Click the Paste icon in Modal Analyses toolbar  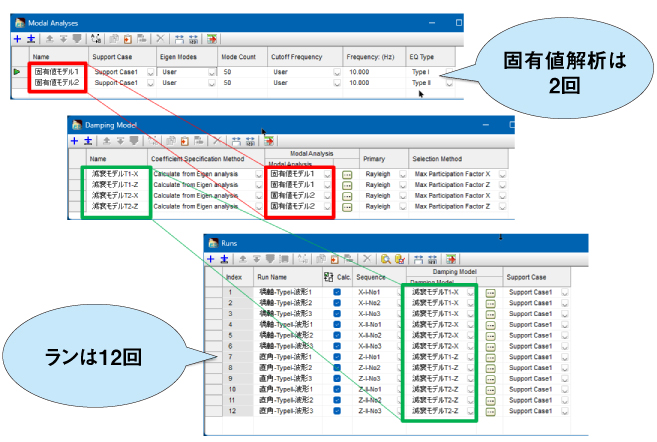(128, 39)
